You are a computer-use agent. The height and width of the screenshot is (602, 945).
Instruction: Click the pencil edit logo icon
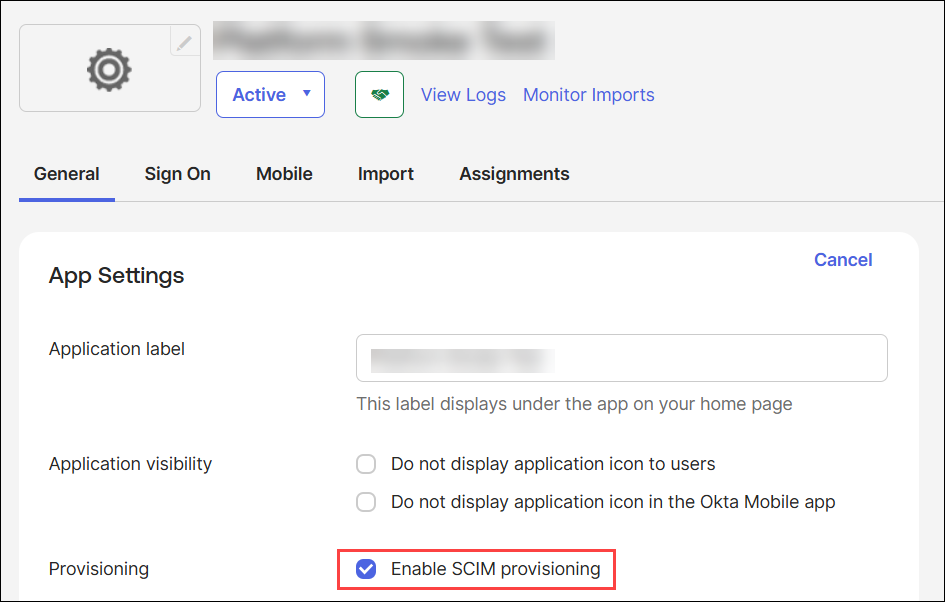185,42
